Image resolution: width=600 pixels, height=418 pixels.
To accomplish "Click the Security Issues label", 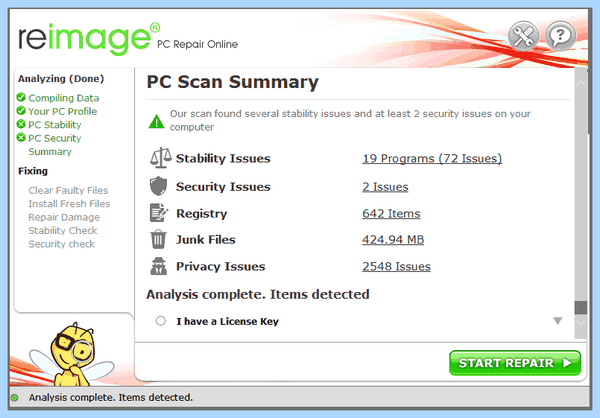I will pos(223,187).
